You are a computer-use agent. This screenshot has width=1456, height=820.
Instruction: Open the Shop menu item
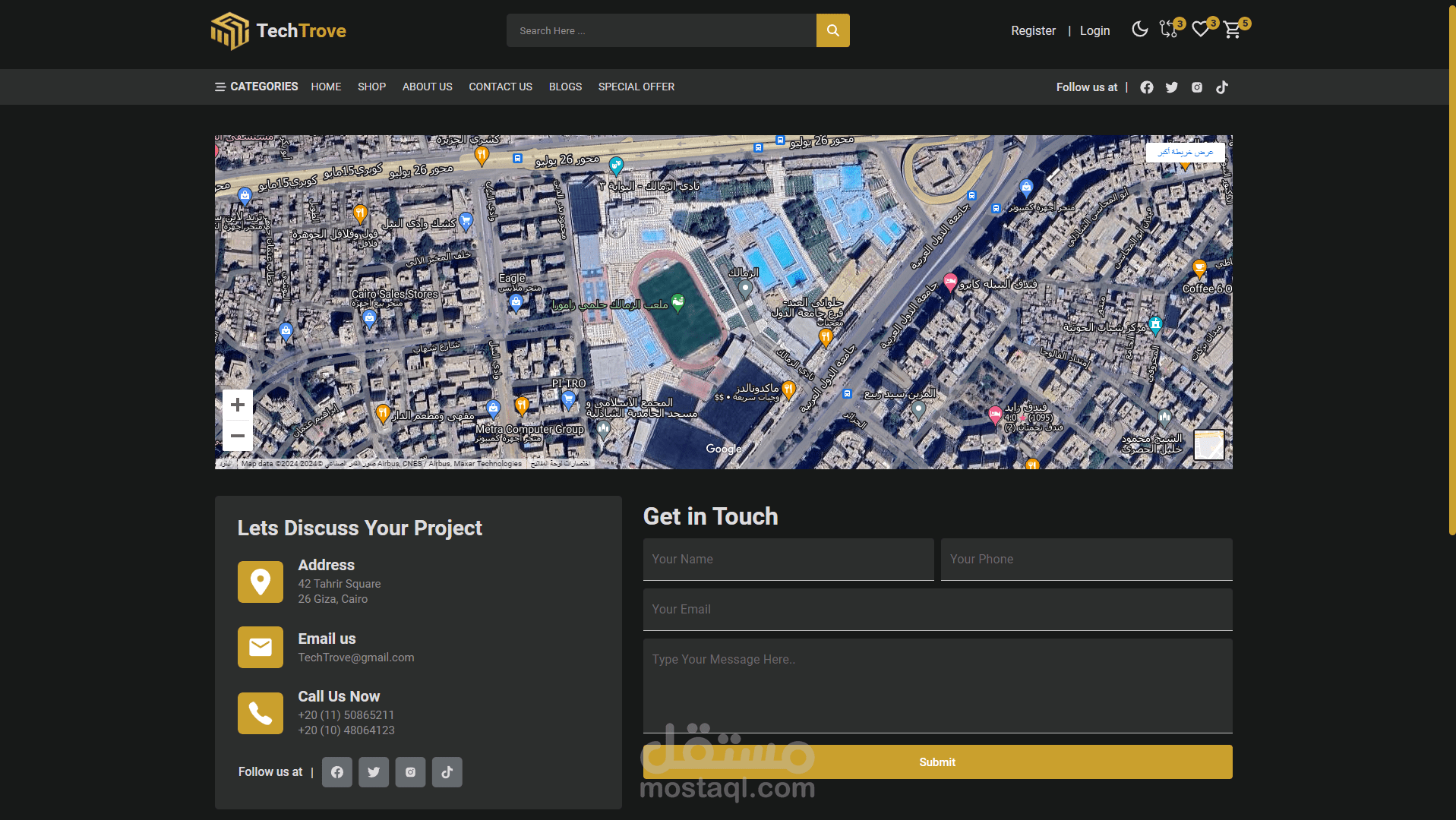coord(371,87)
